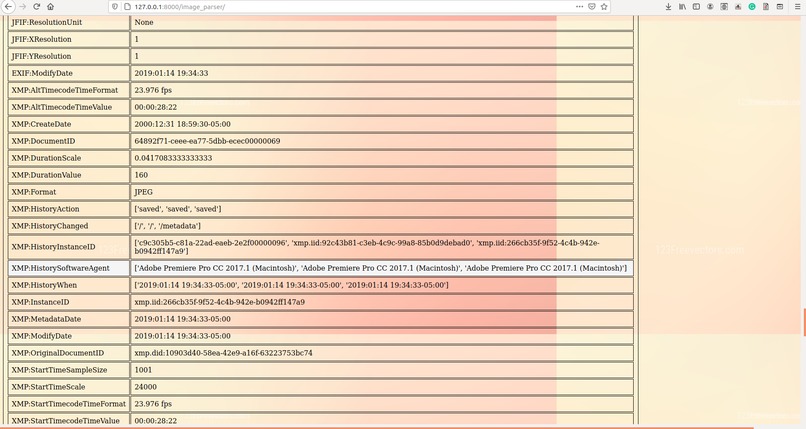Click the JFIF:ResolutionUnit None value
Viewport: 806px width, 429px height.
point(144,22)
